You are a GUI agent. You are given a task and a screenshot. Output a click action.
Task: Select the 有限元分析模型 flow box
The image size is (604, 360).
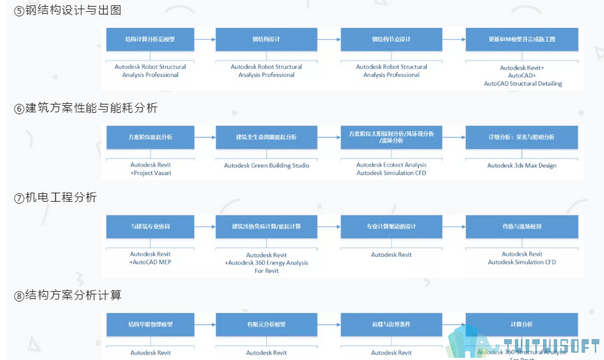click(266, 324)
